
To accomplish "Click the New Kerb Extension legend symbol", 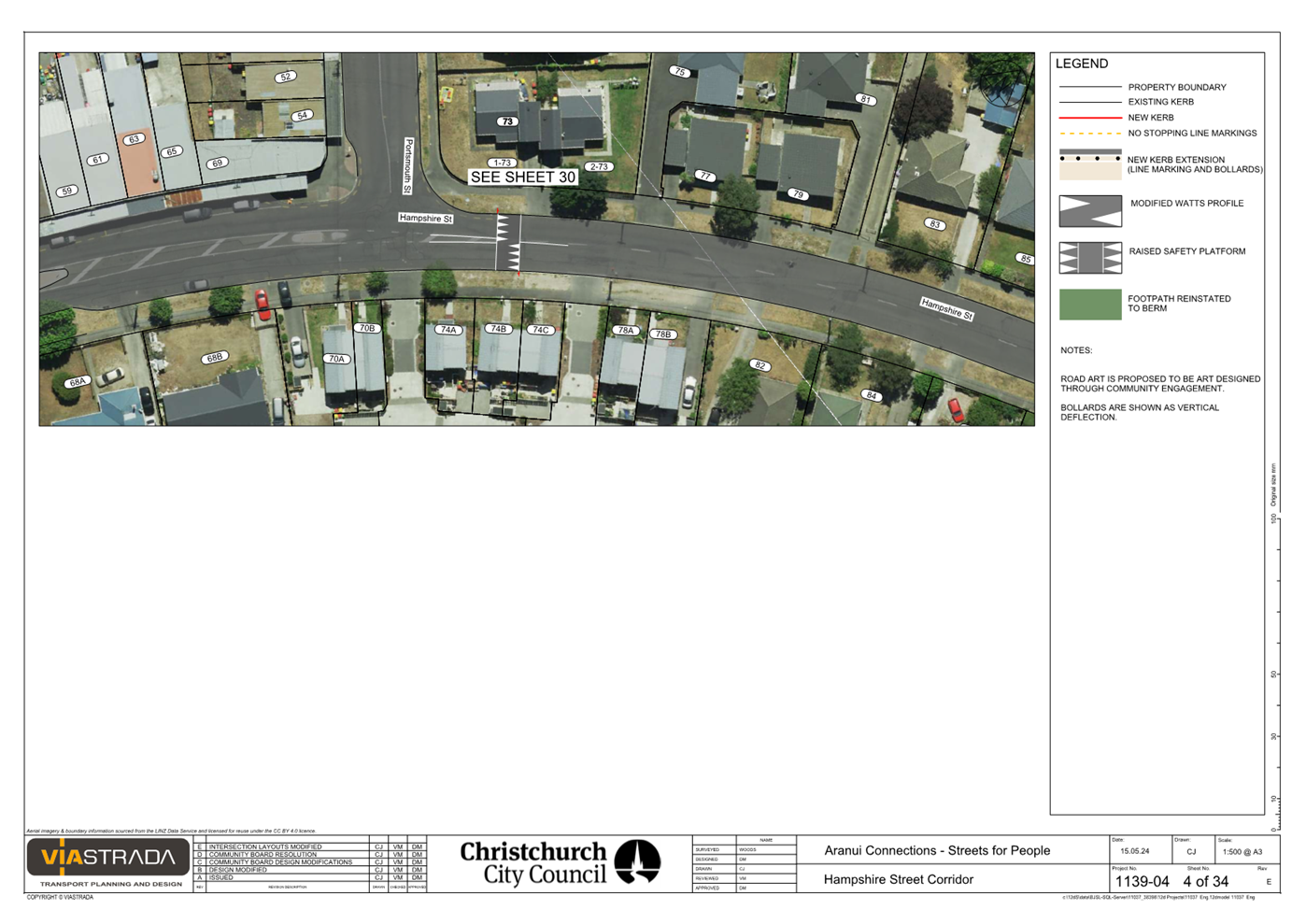I will (x=1090, y=164).
